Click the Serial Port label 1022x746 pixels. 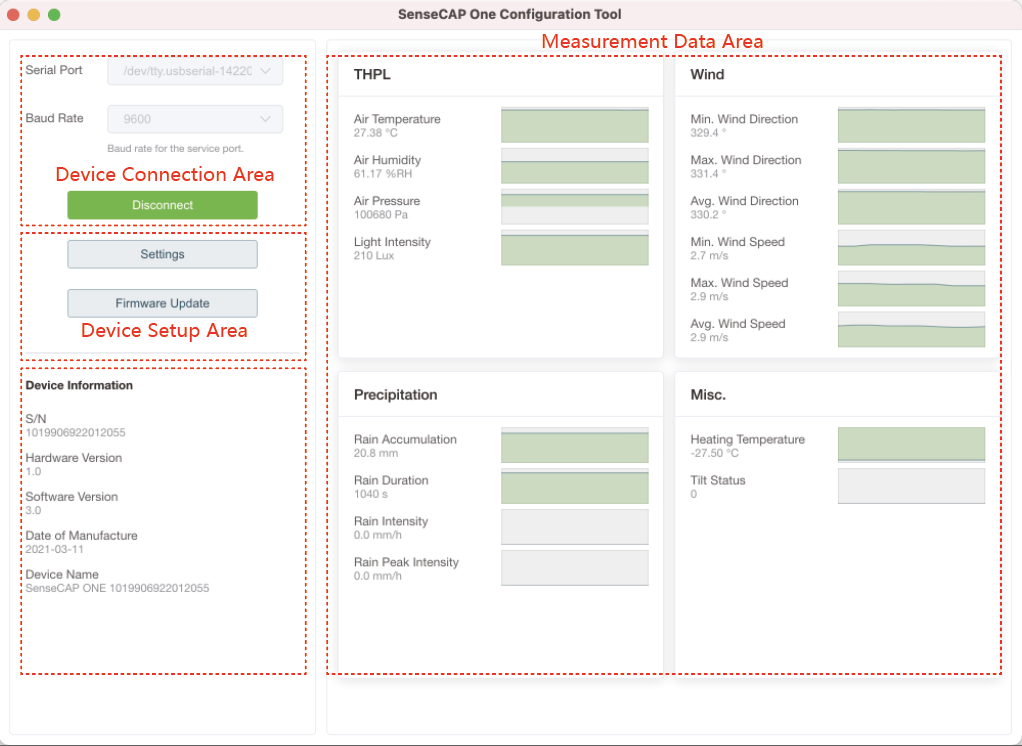54,70
